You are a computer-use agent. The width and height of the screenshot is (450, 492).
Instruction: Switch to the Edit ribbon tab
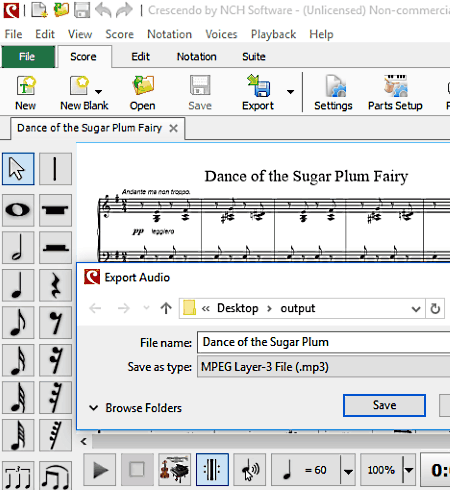[x=140, y=57]
